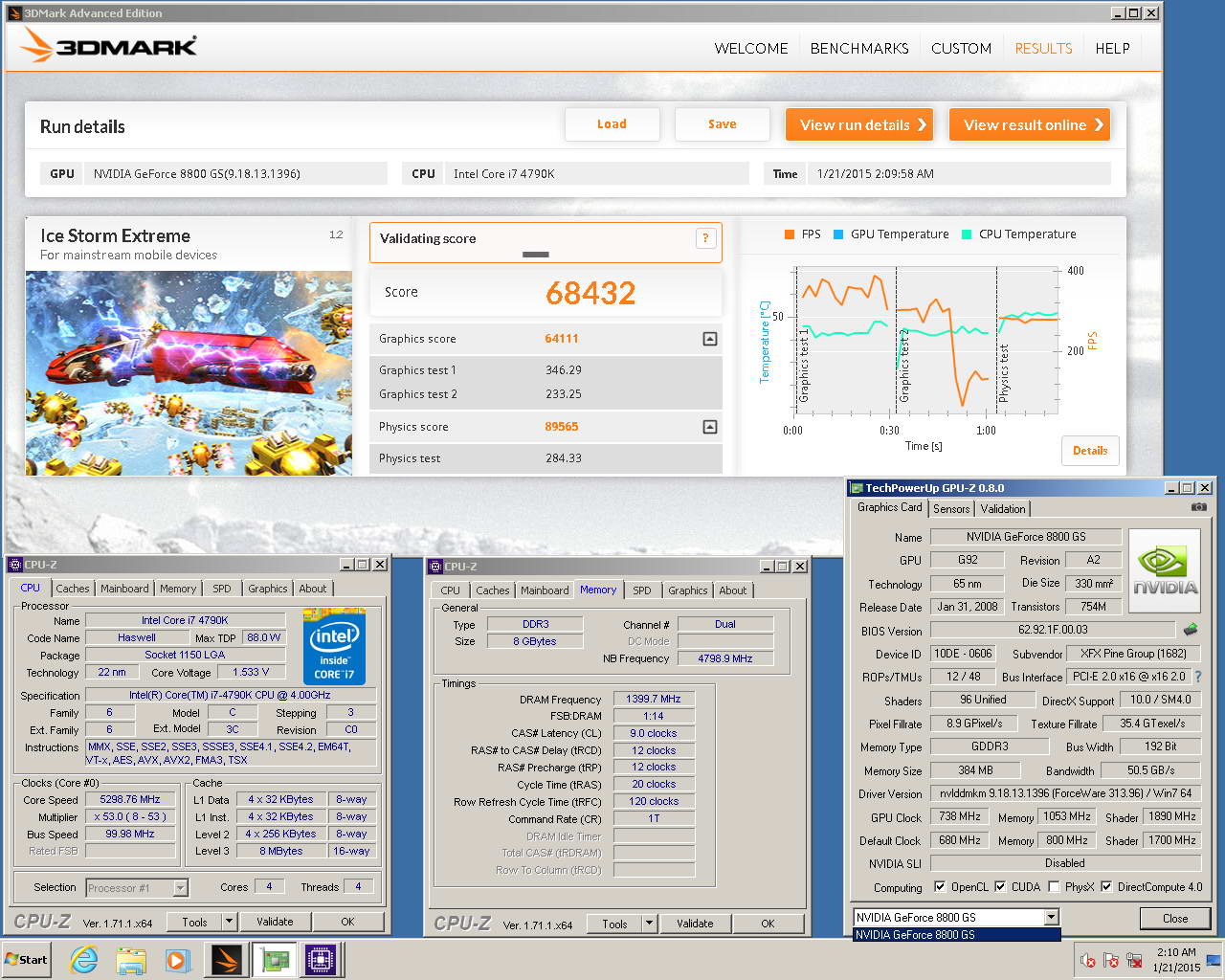Toggle the CUDA checkbox in GPU-Z
Screen dimensions: 1225x980
(1000, 887)
